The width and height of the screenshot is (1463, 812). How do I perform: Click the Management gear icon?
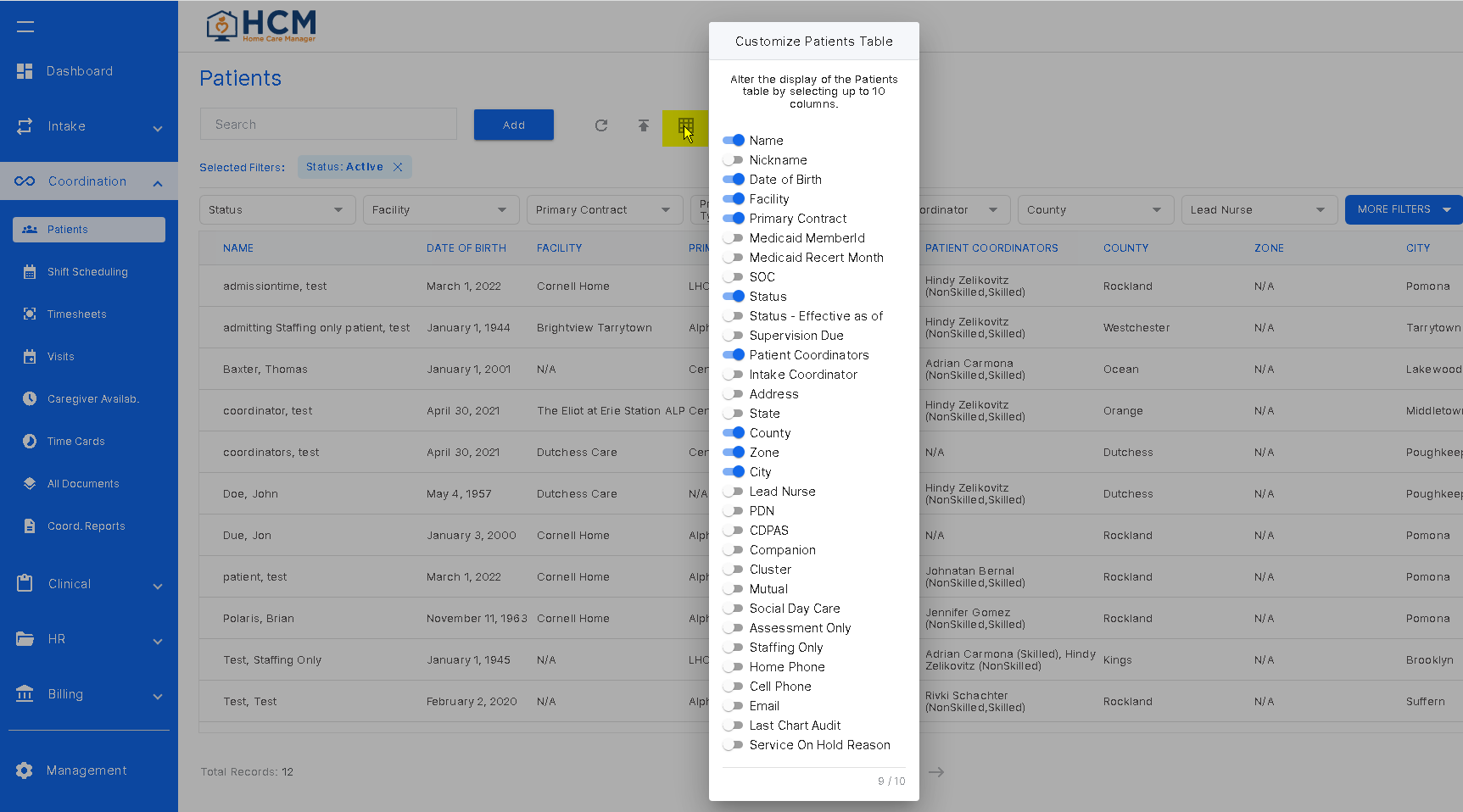click(25, 770)
